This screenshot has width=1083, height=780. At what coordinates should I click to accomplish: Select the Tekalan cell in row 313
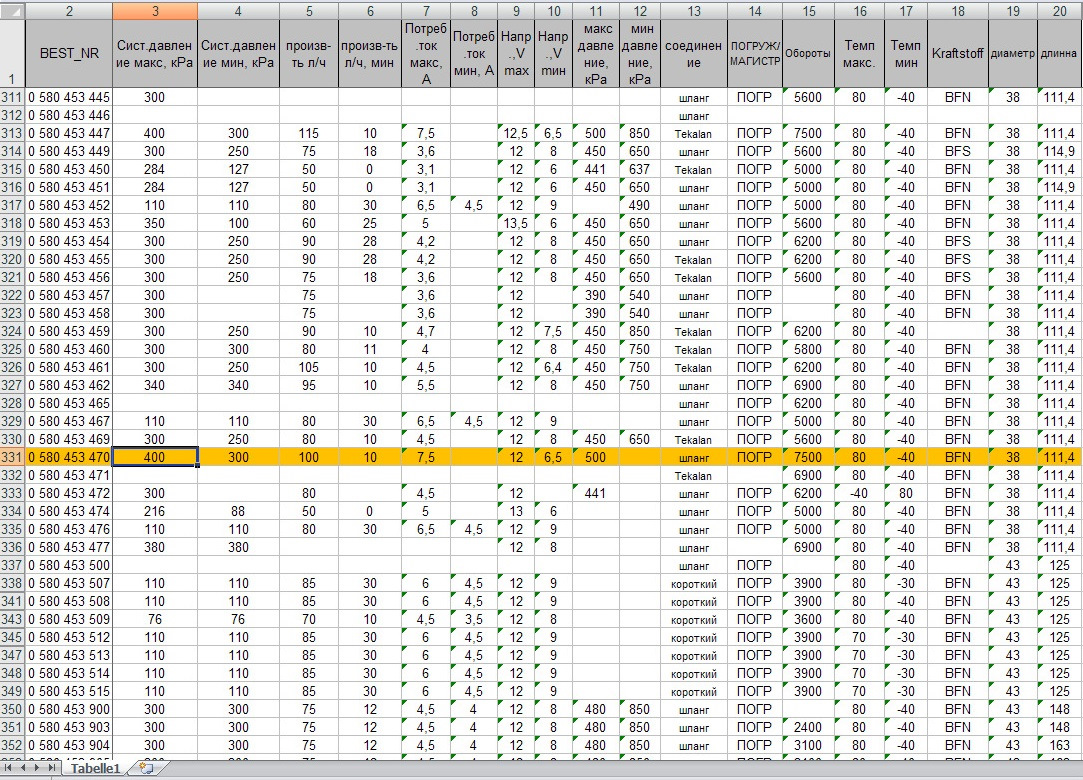(x=694, y=134)
